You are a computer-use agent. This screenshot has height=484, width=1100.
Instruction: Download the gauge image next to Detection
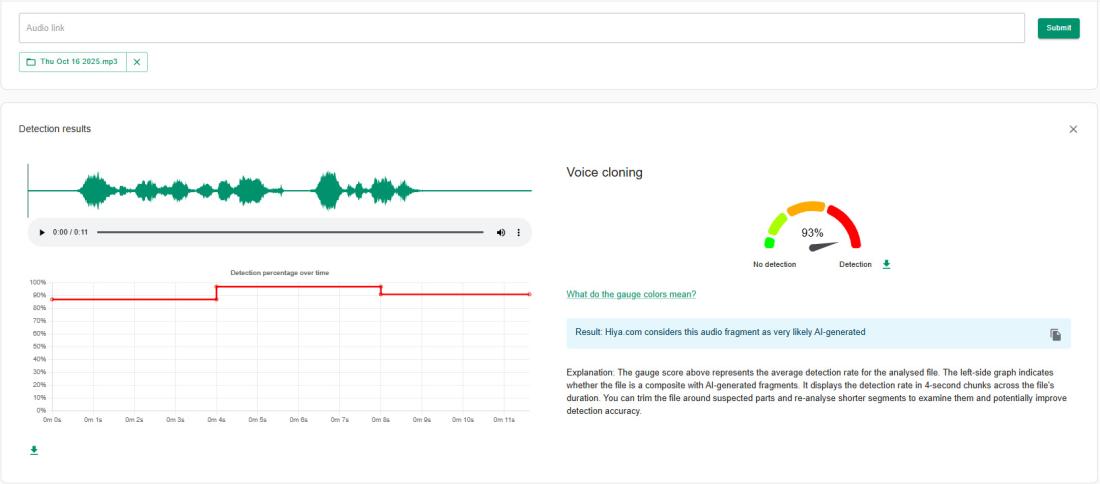tap(885, 265)
